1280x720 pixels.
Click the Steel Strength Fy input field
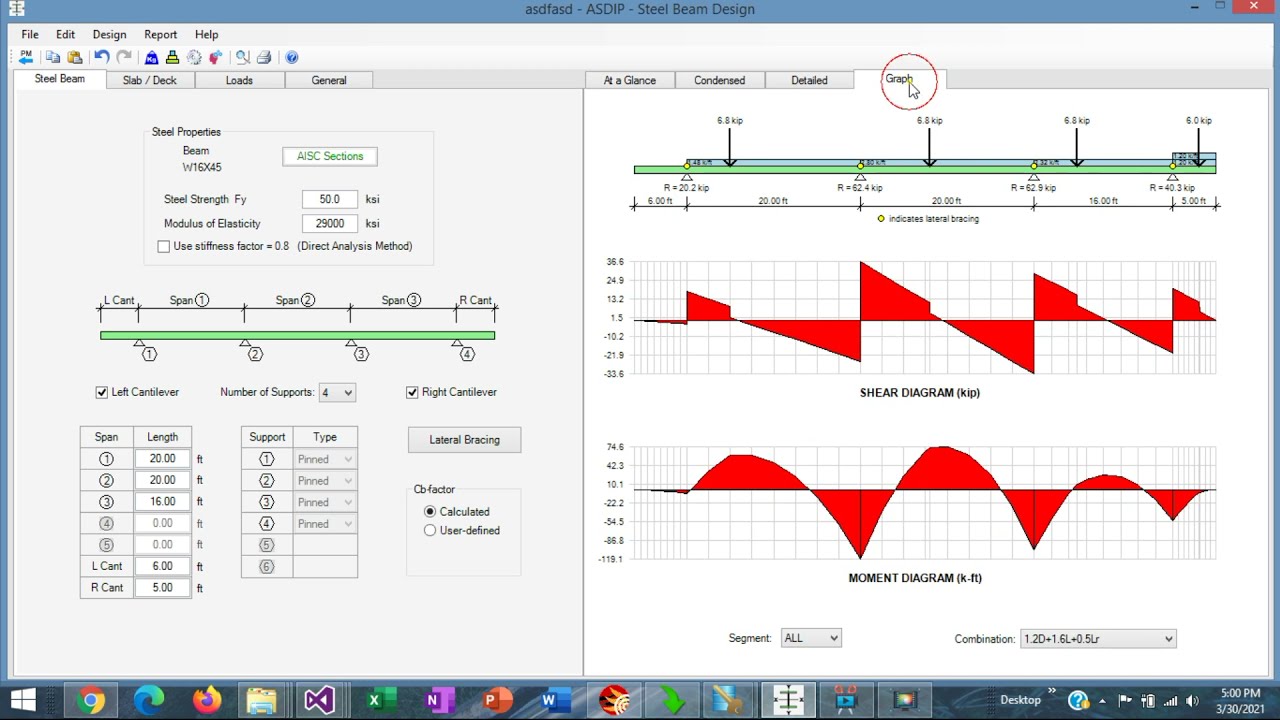[x=330, y=199]
